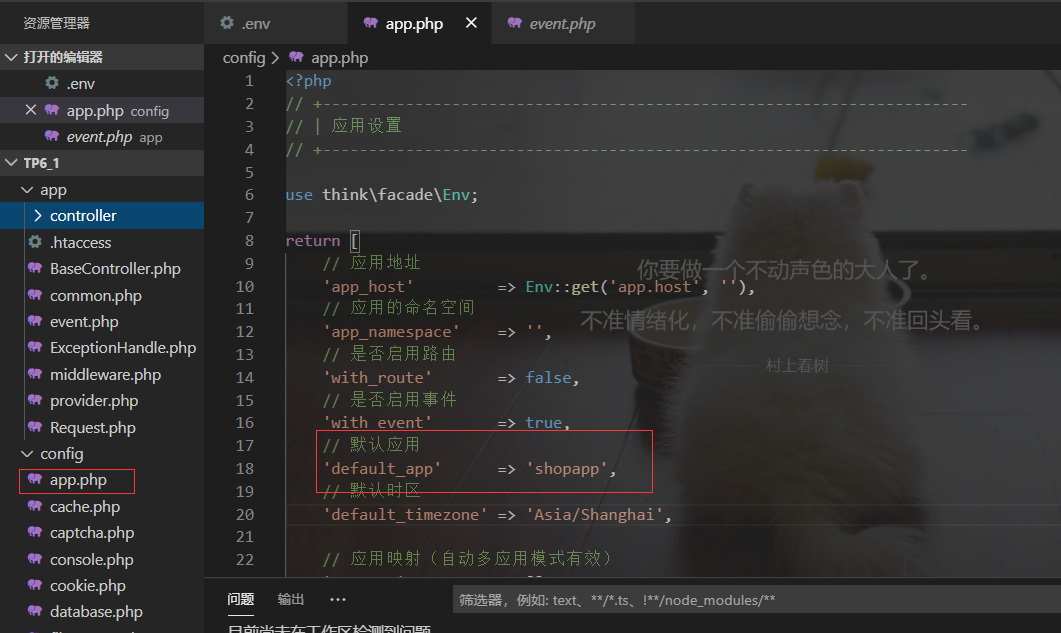Switch to the .env editor tab
Image resolution: width=1061 pixels, height=633 pixels.
click(276, 24)
